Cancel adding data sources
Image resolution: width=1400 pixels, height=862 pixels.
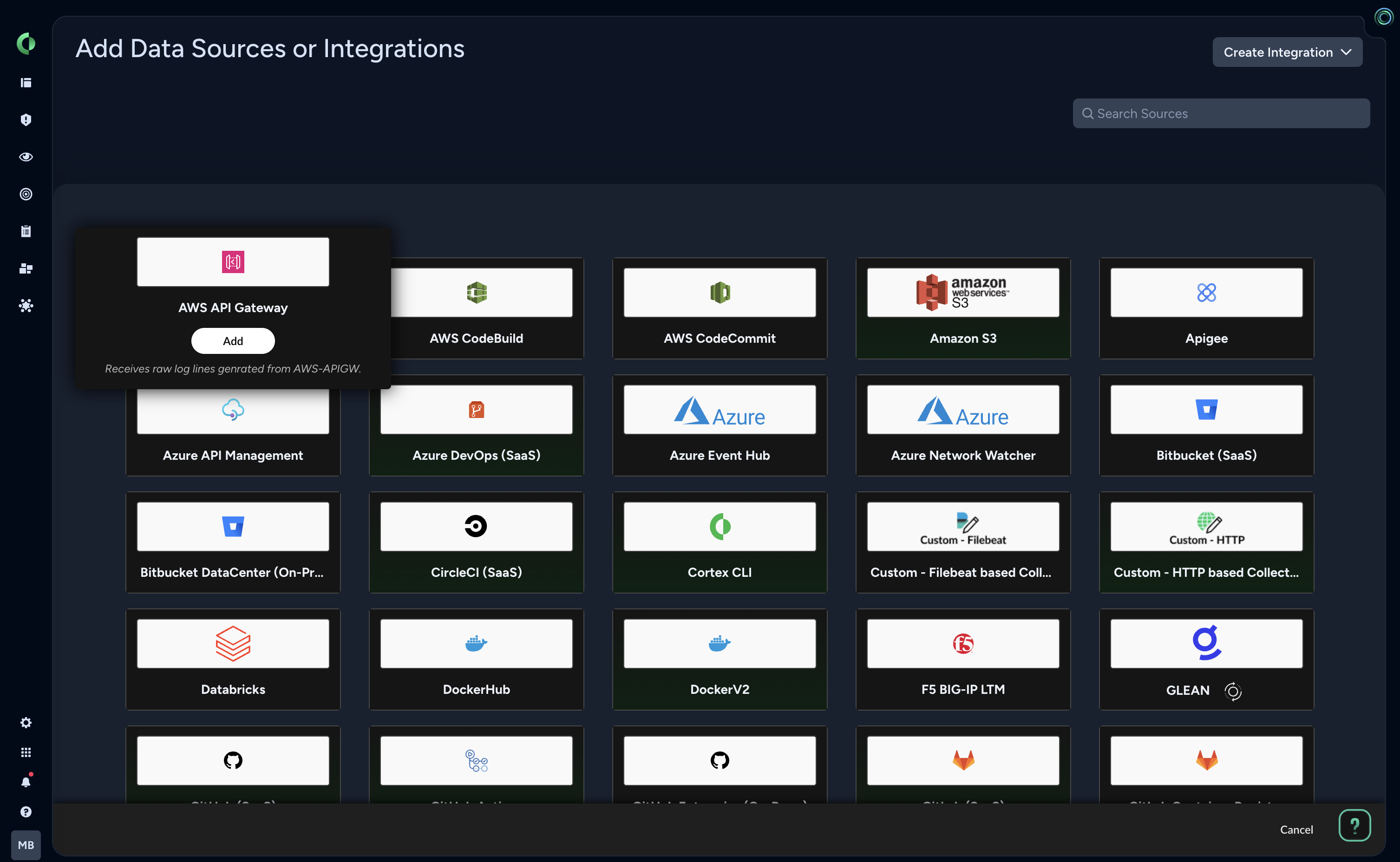coord(1295,829)
